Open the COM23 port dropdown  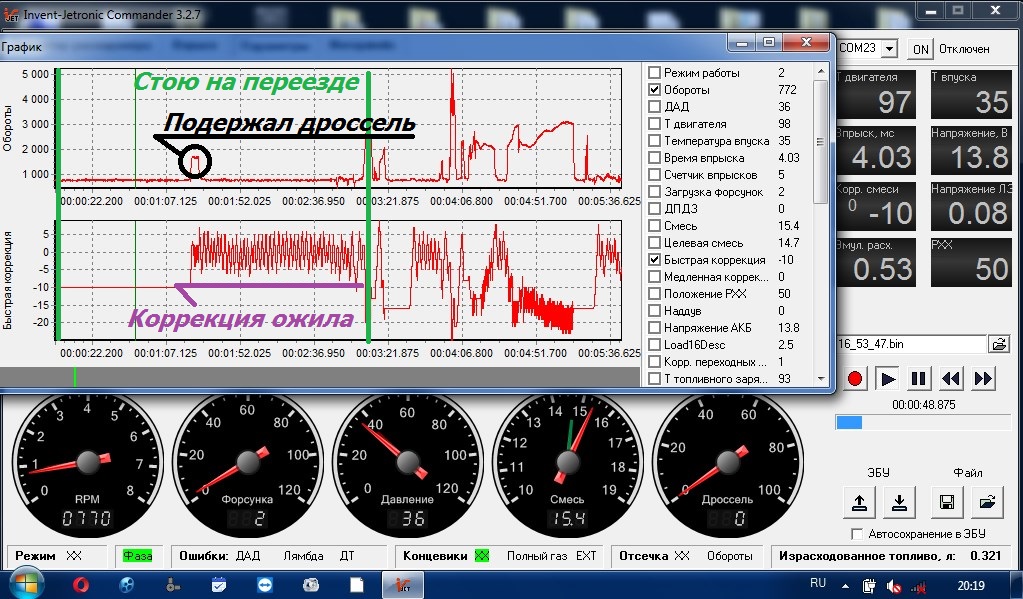click(x=889, y=49)
